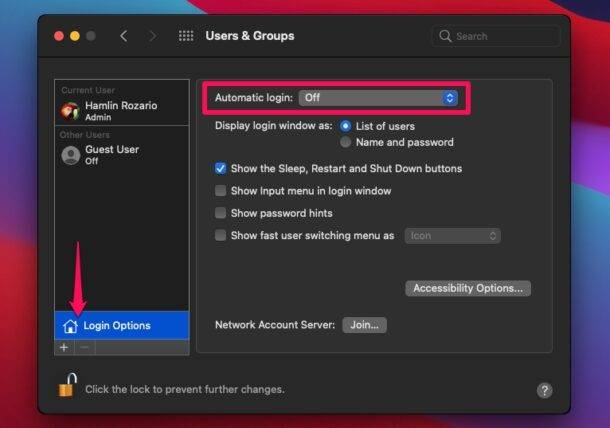Image resolution: width=610 pixels, height=428 pixels.
Task: Open the fast user switching Icon dropdown
Action: pos(452,236)
